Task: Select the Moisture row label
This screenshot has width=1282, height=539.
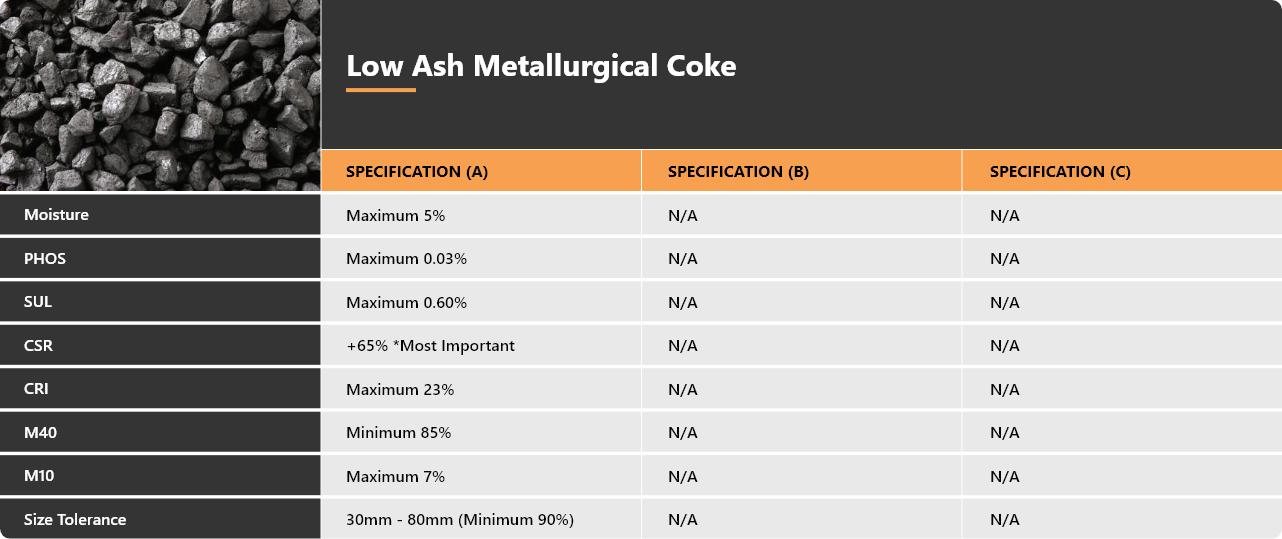Action: tap(56, 215)
